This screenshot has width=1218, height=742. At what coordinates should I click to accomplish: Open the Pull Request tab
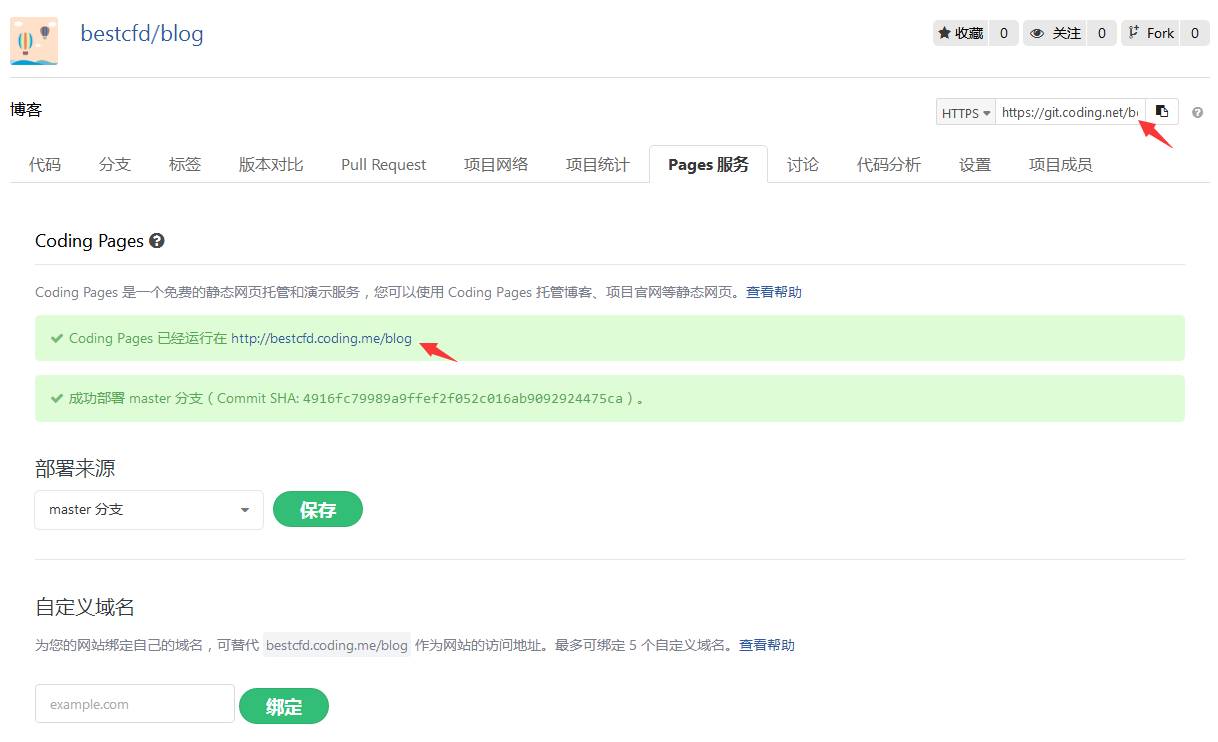pyautogui.click(x=383, y=165)
